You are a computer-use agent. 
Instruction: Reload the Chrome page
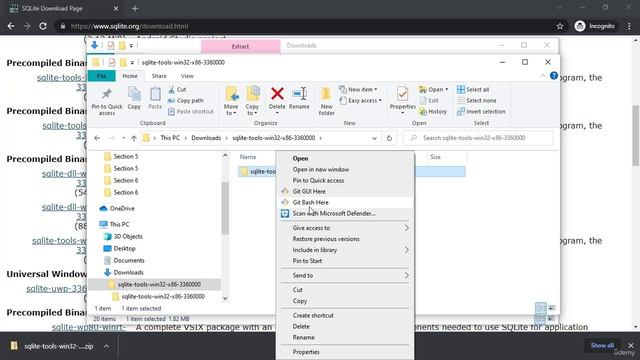point(43,26)
